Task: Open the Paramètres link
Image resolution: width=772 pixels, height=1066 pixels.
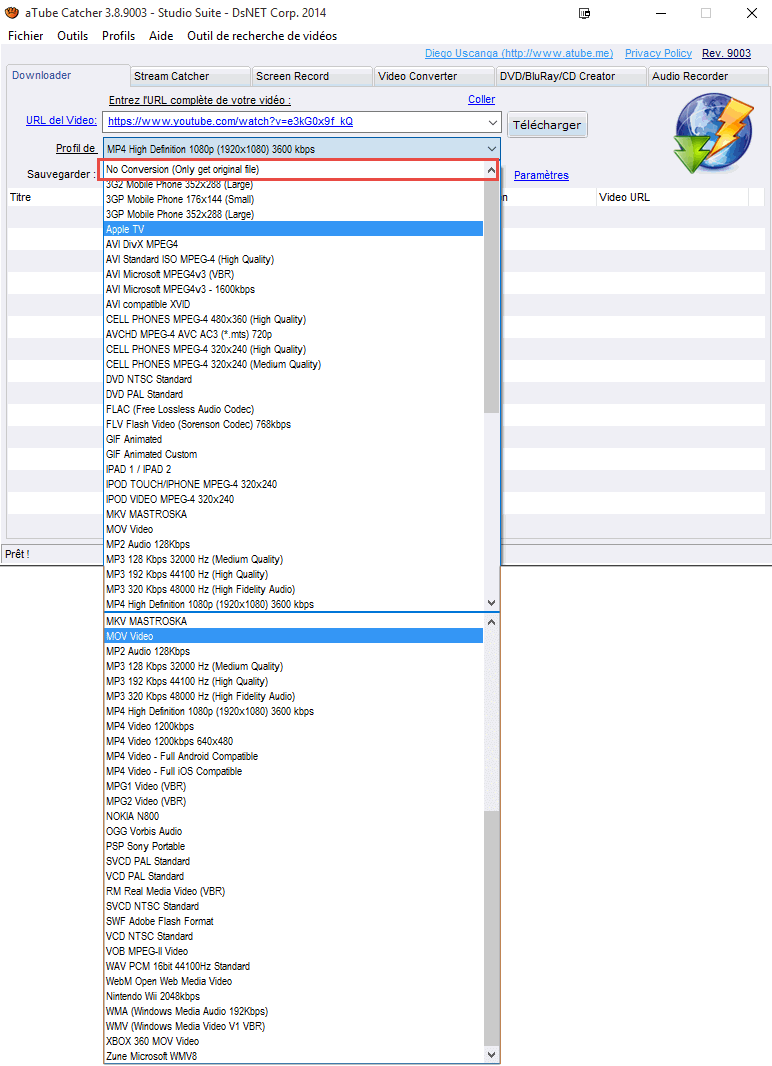Action: pos(541,175)
